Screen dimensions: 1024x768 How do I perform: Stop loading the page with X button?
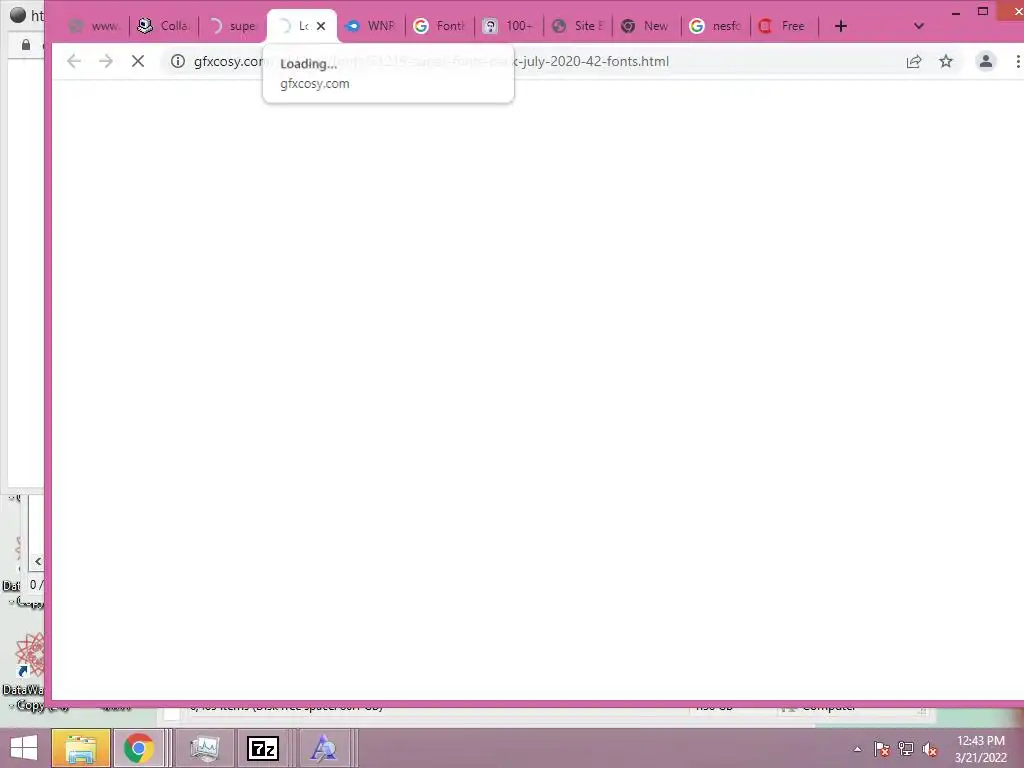[138, 61]
